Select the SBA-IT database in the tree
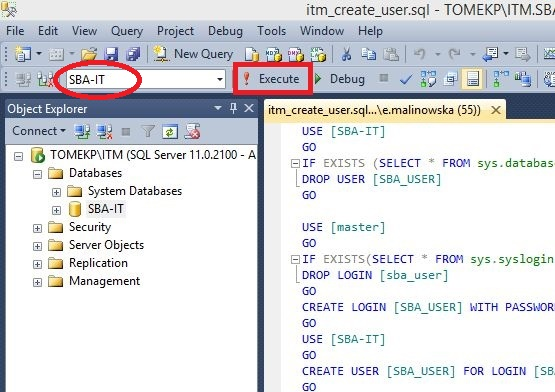This screenshot has height=392, width=555. [x=105, y=209]
